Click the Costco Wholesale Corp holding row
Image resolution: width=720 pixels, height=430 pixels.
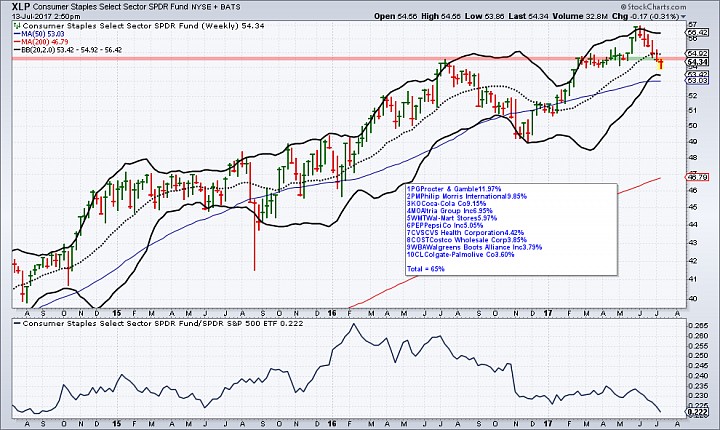(x=467, y=240)
